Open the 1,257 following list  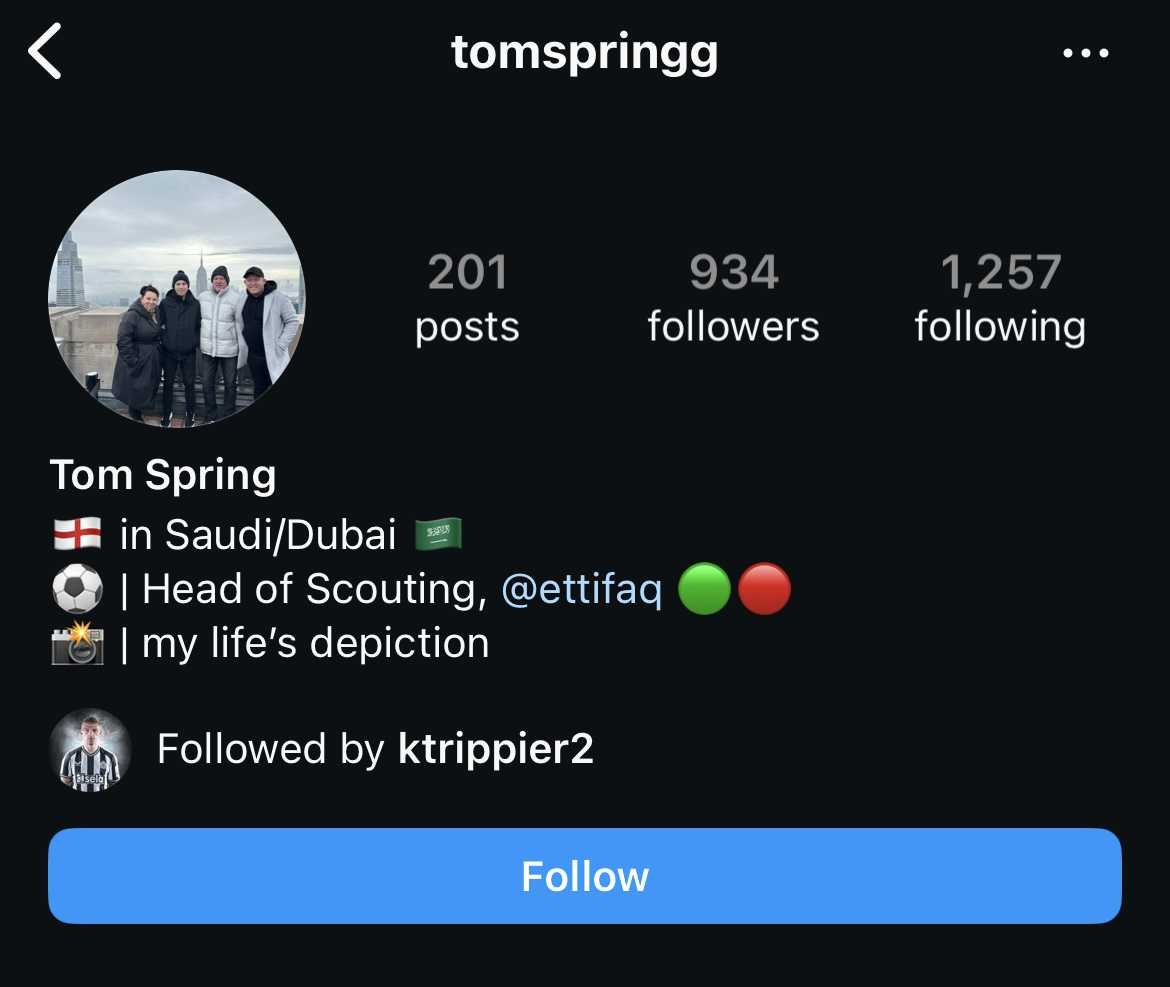coord(1000,298)
